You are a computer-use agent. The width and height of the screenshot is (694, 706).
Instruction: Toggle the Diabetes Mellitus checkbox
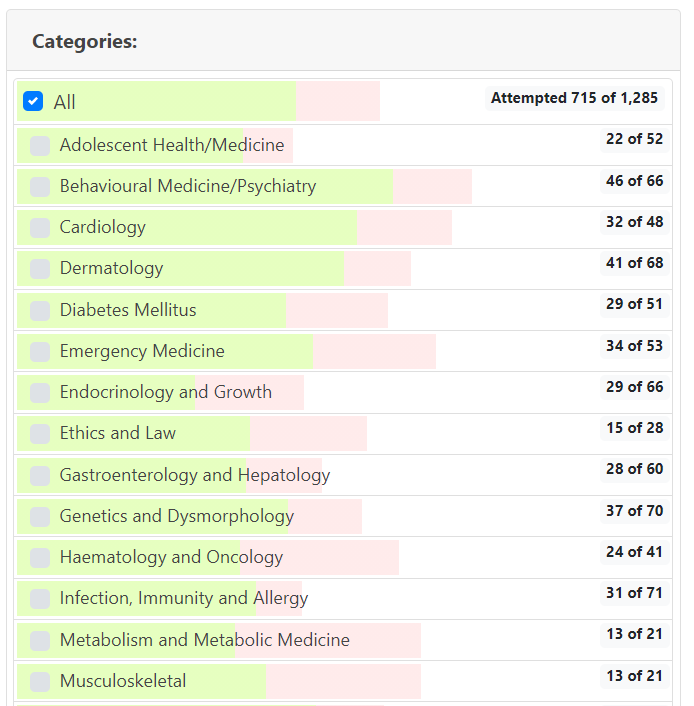[40, 311]
